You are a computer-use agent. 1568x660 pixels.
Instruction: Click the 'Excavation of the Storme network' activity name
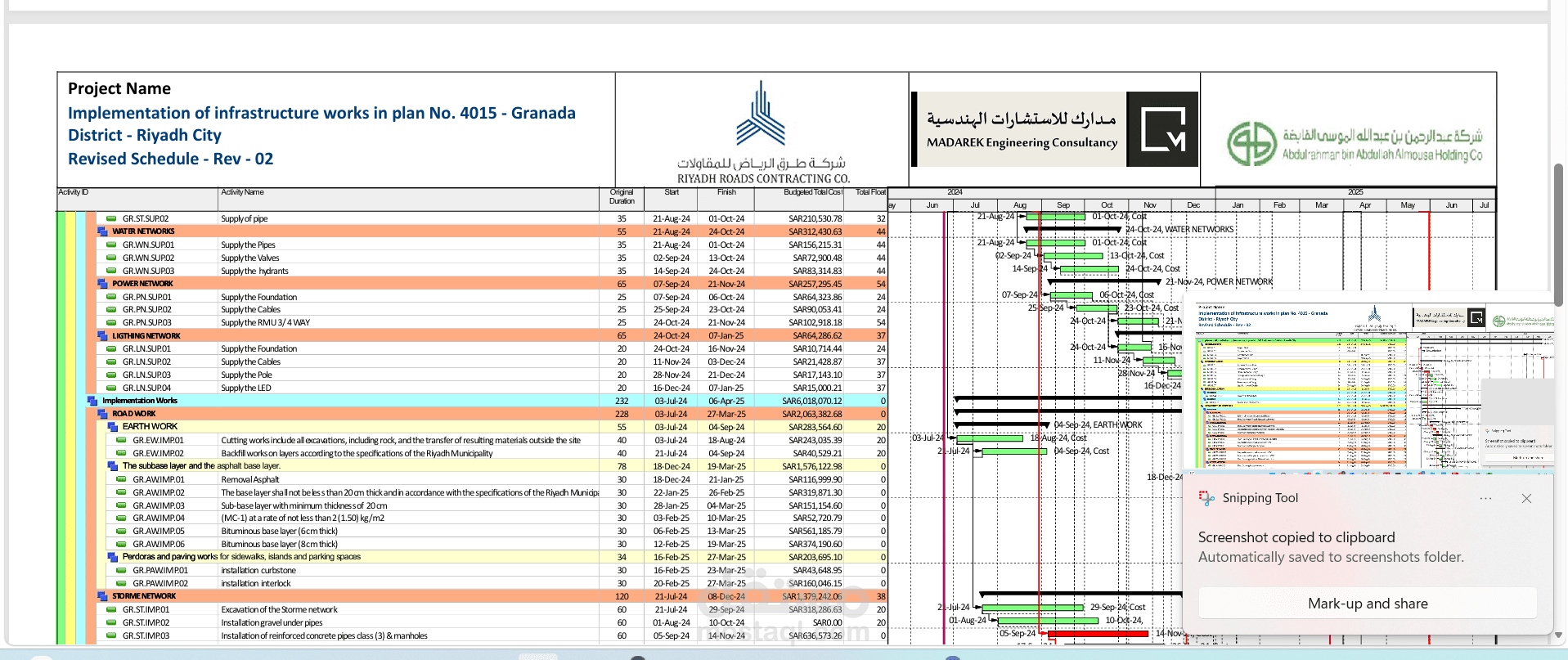(279, 609)
